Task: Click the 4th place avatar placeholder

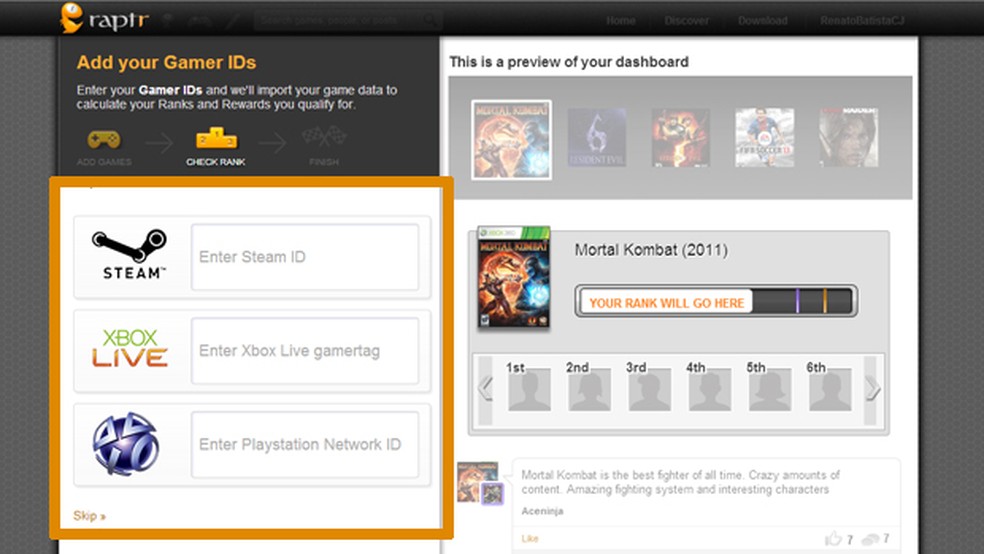Action: (710, 389)
